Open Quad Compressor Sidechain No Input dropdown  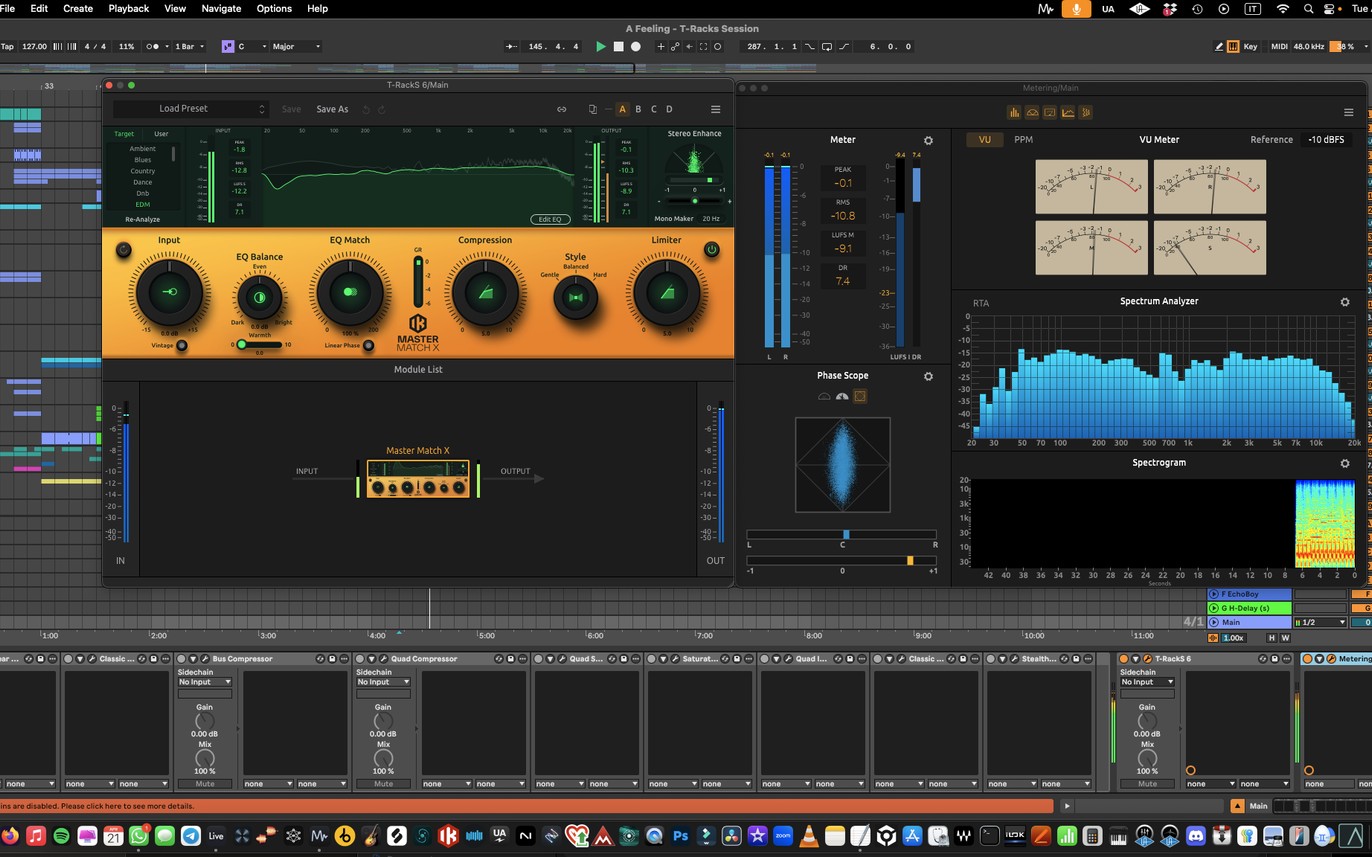click(x=383, y=682)
